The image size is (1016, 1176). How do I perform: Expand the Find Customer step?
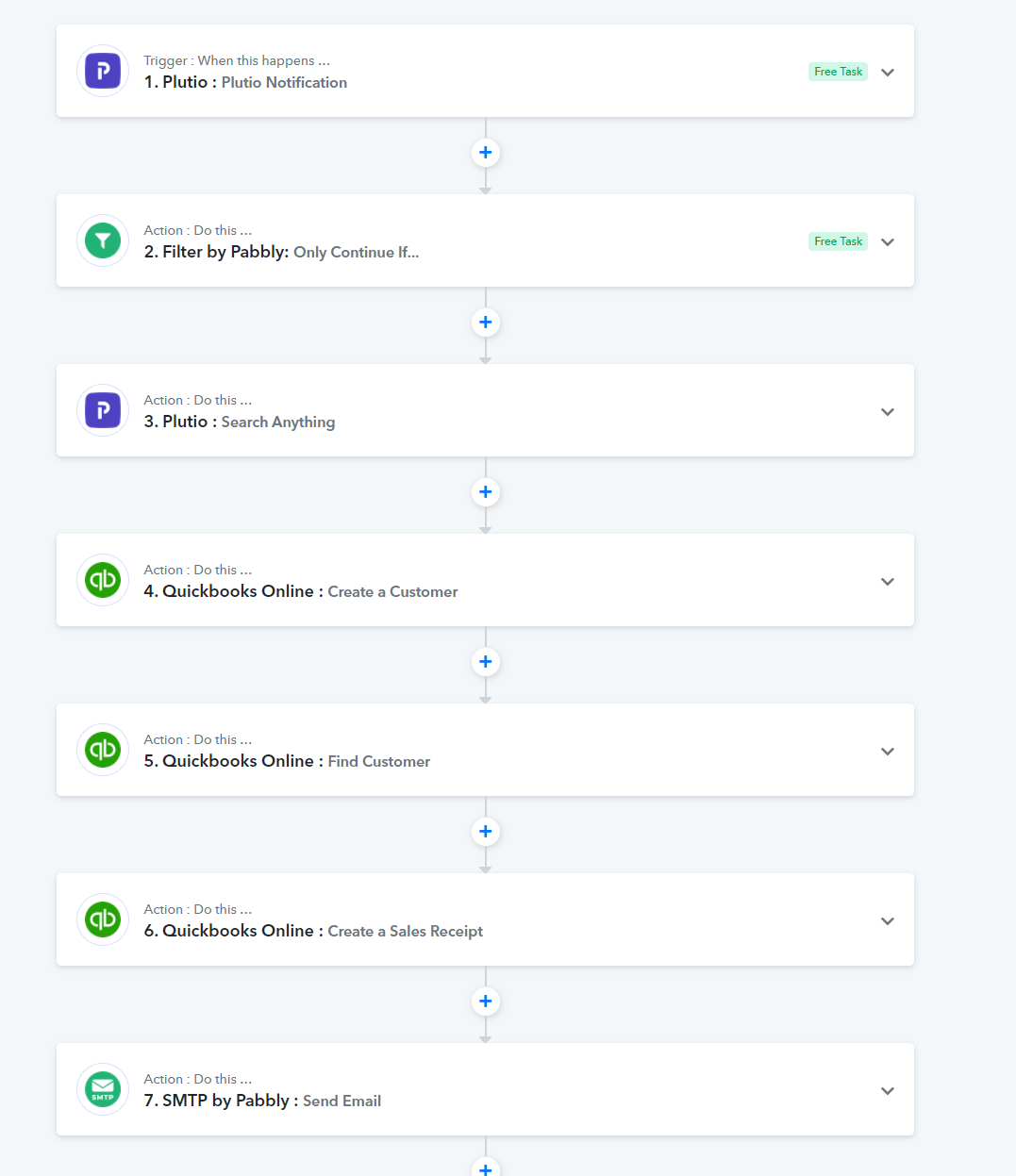point(888,752)
